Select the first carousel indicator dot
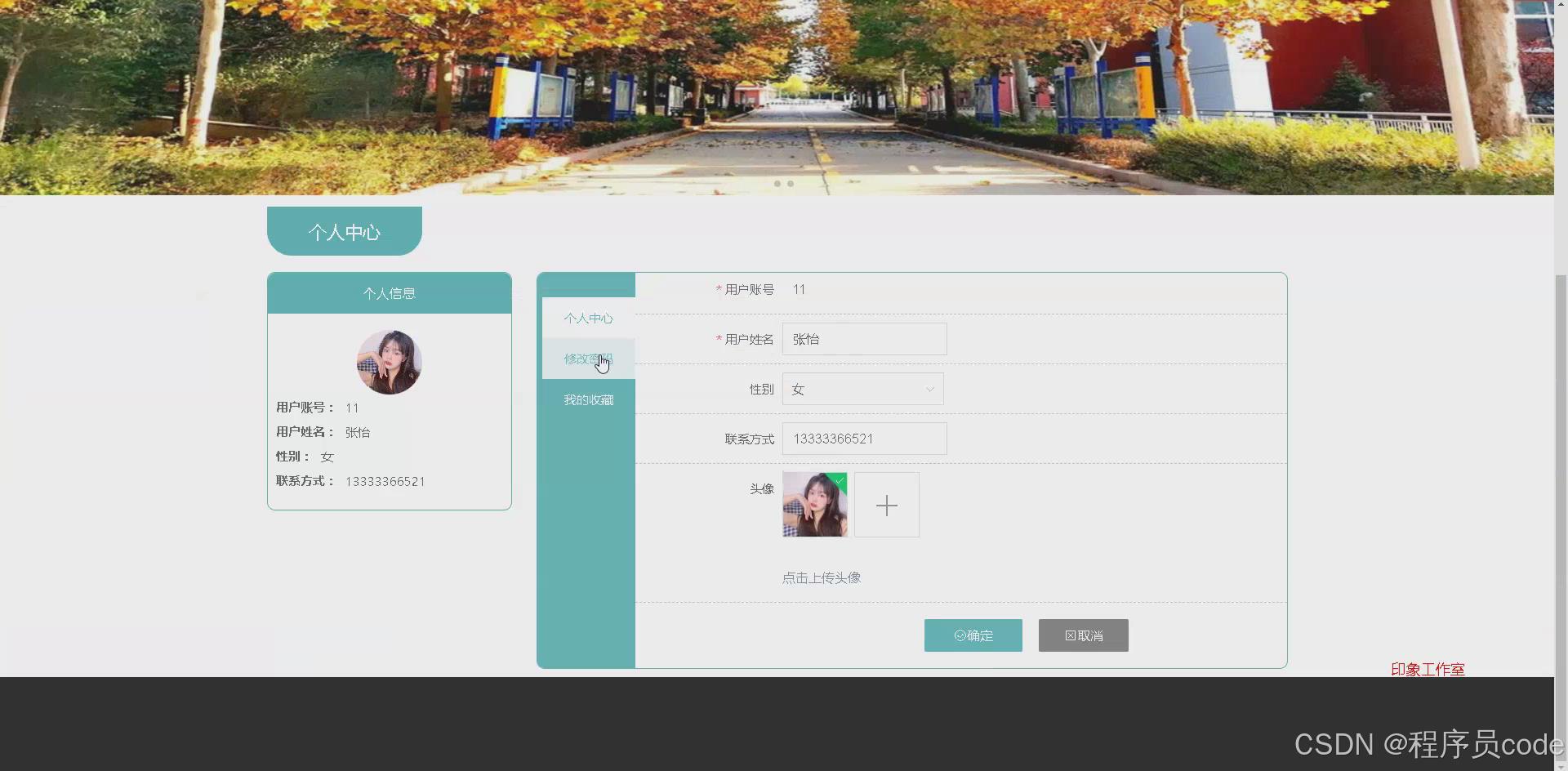Image resolution: width=1568 pixels, height=771 pixels. click(778, 184)
